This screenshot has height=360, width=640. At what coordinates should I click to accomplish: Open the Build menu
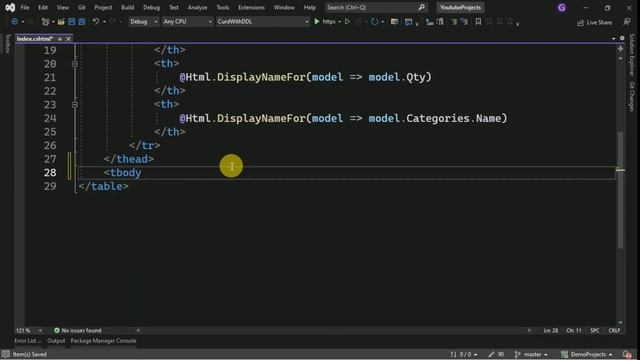point(127,7)
